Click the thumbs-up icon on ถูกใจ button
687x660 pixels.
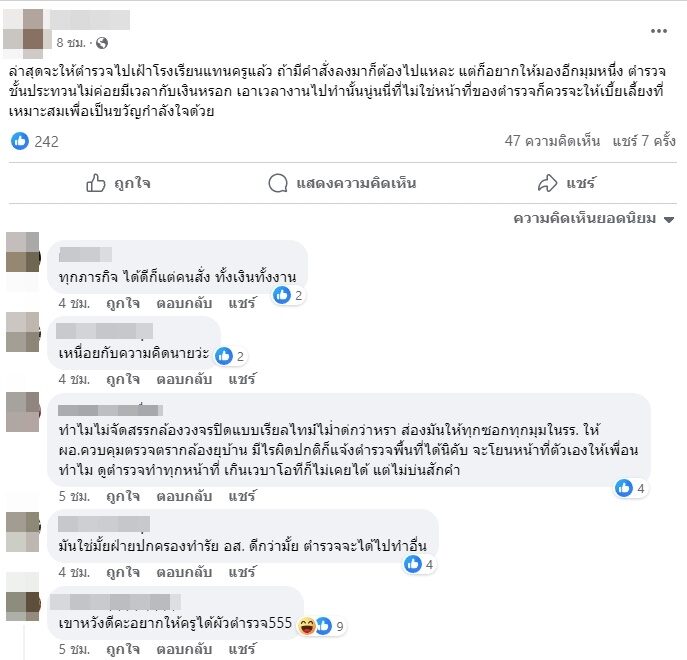click(96, 183)
